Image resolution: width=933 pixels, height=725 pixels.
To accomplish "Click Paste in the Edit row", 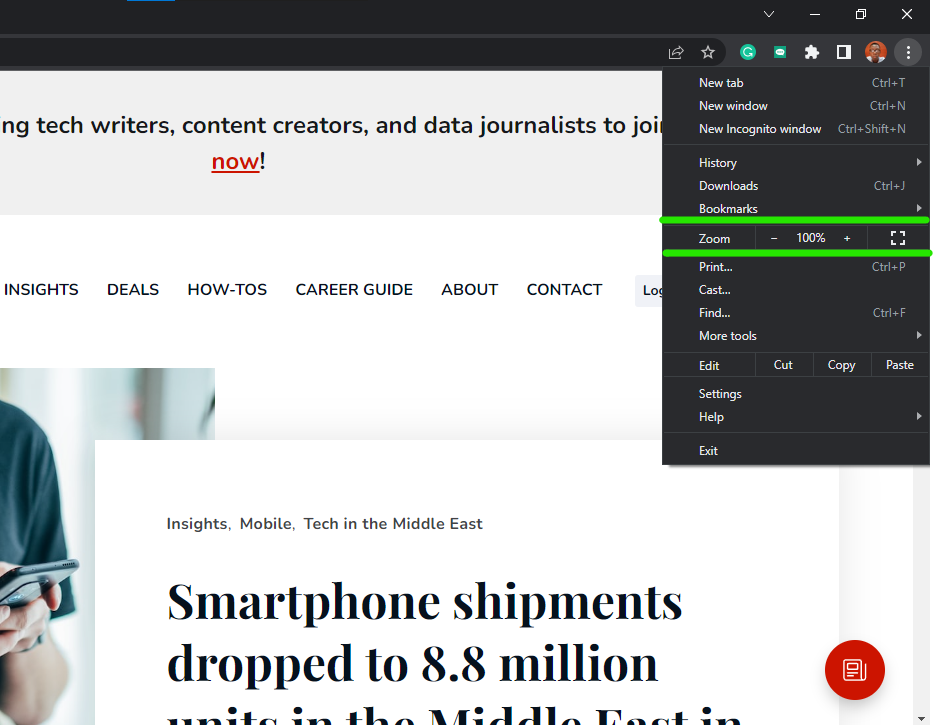I will (900, 365).
